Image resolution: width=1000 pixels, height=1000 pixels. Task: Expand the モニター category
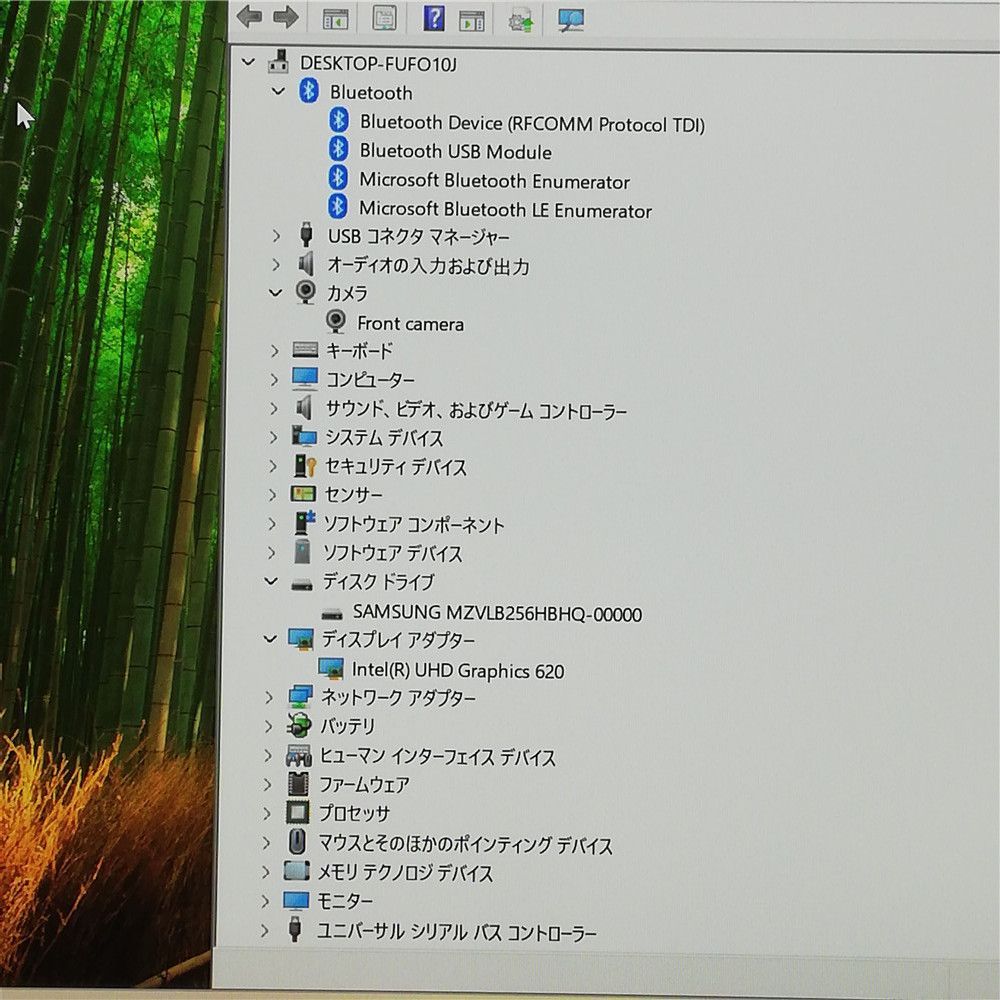(x=265, y=901)
